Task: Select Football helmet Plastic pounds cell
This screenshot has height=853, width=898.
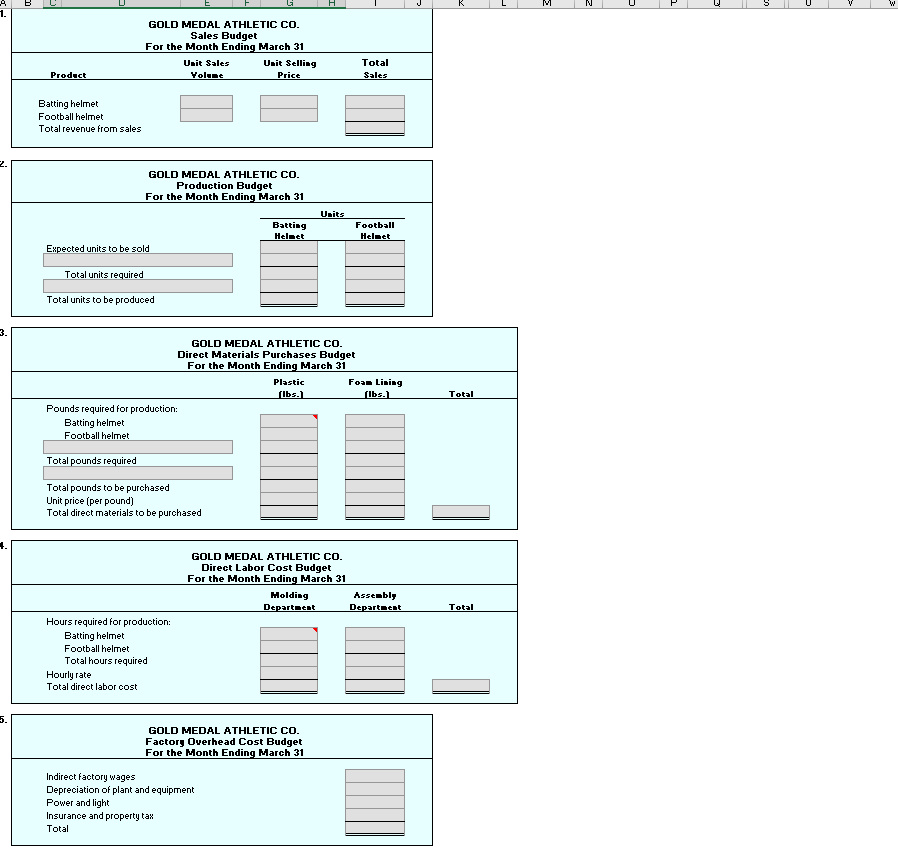Action: (289, 434)
